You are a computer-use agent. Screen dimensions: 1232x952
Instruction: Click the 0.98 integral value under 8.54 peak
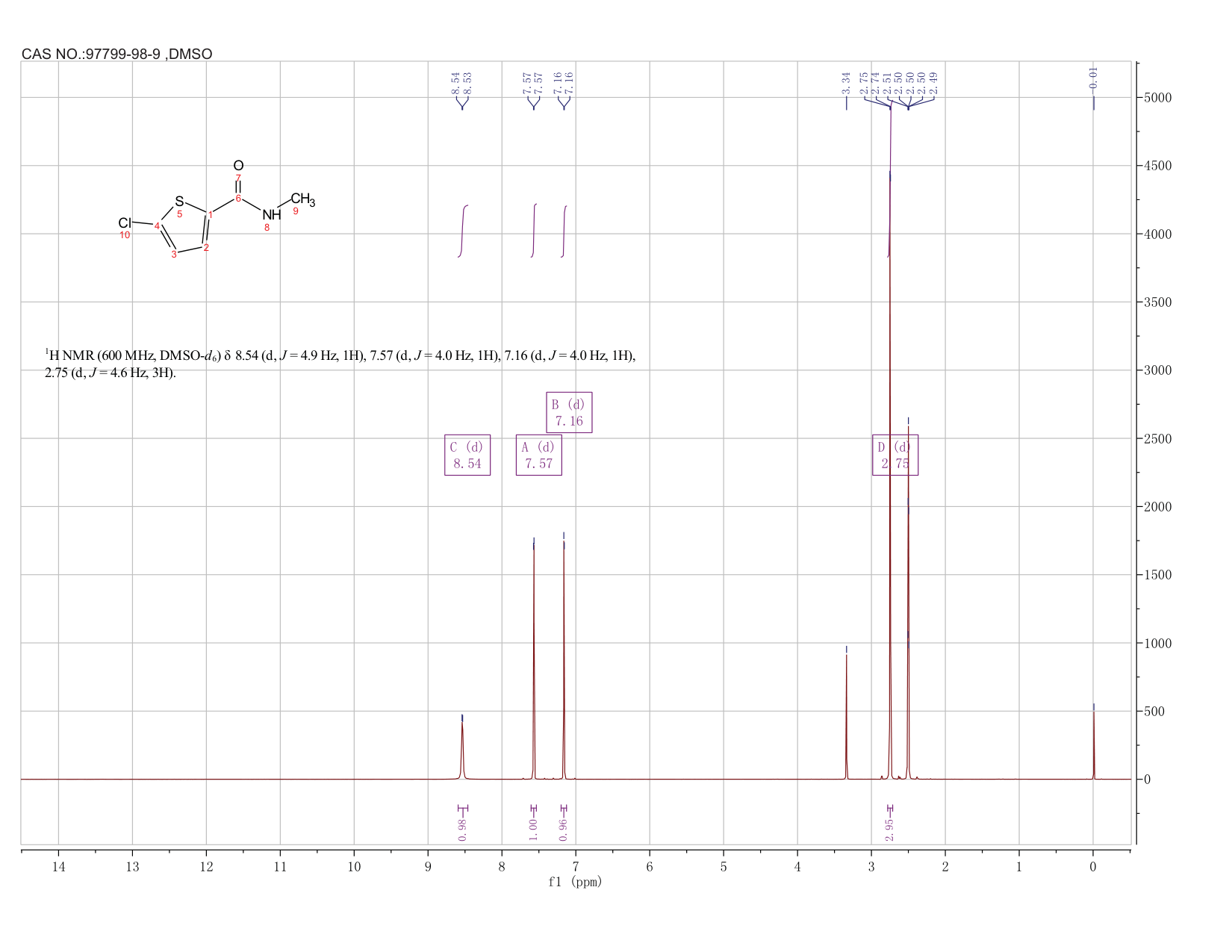click(x=462, y=830)
